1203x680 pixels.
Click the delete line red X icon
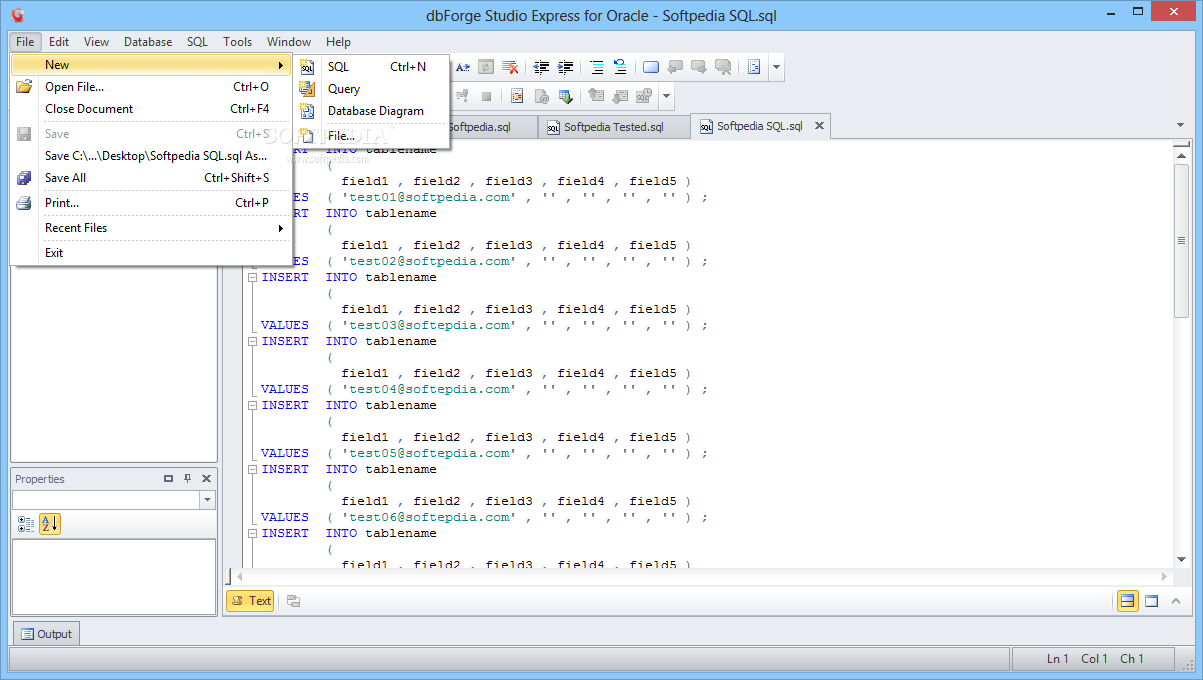tap(510, 67)
